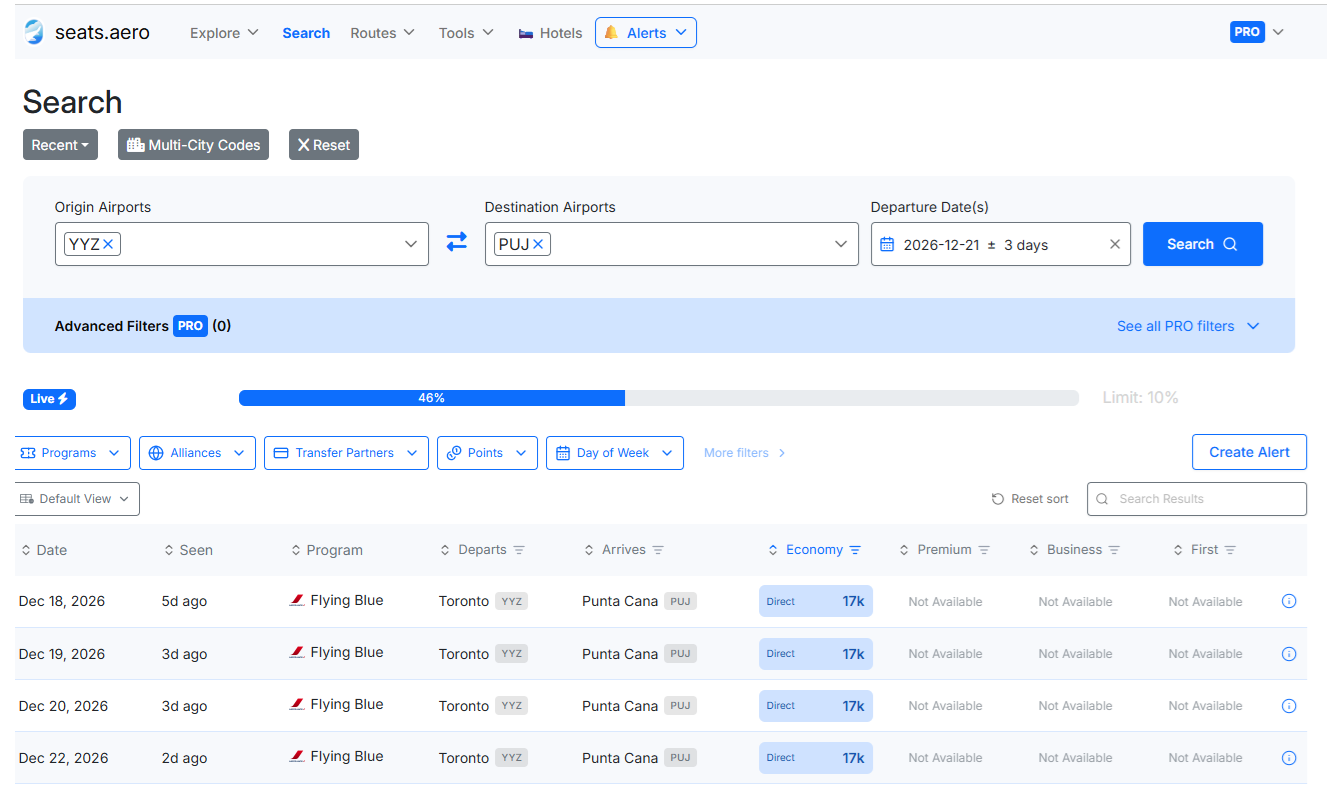Viewport: 1327px width, 791px height.
Task: Sort by Seen column
Action: point(188,550)
